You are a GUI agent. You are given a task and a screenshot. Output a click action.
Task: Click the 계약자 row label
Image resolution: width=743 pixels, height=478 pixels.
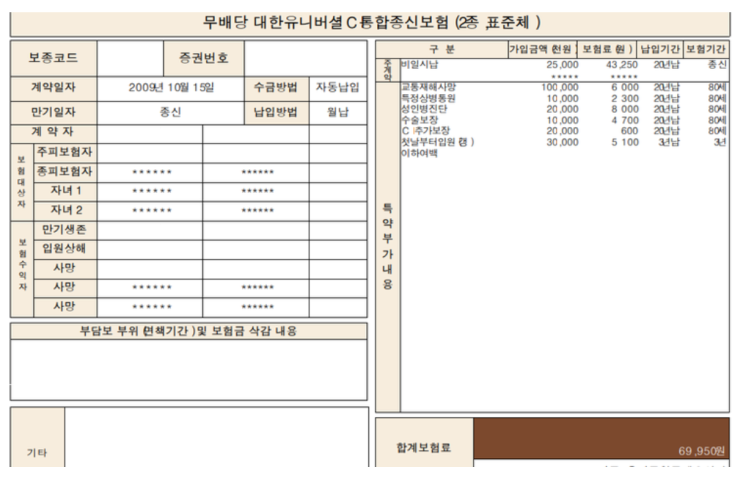coord(53,131)
